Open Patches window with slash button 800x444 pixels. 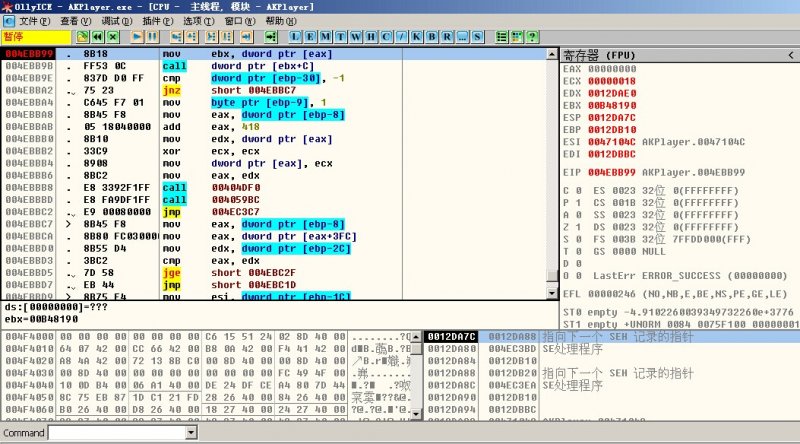(402, 37)
